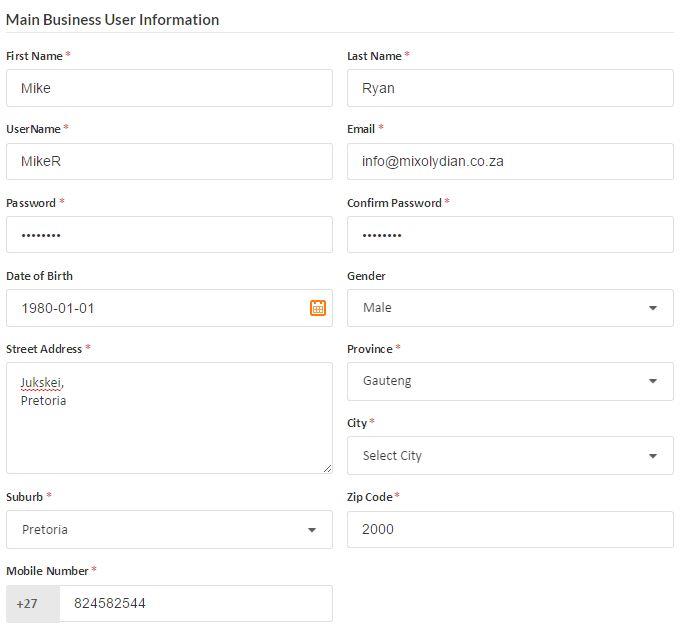Click the Confirm Password input field
The image size is (684, 628).
coord(510,235)
